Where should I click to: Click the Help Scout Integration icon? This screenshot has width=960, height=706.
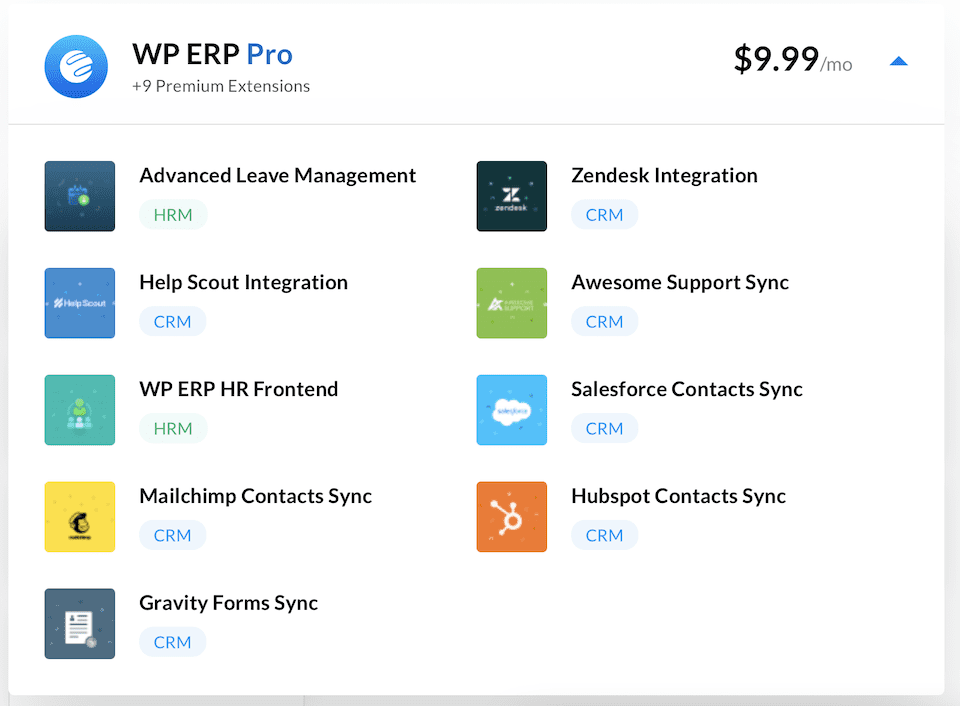79,303
